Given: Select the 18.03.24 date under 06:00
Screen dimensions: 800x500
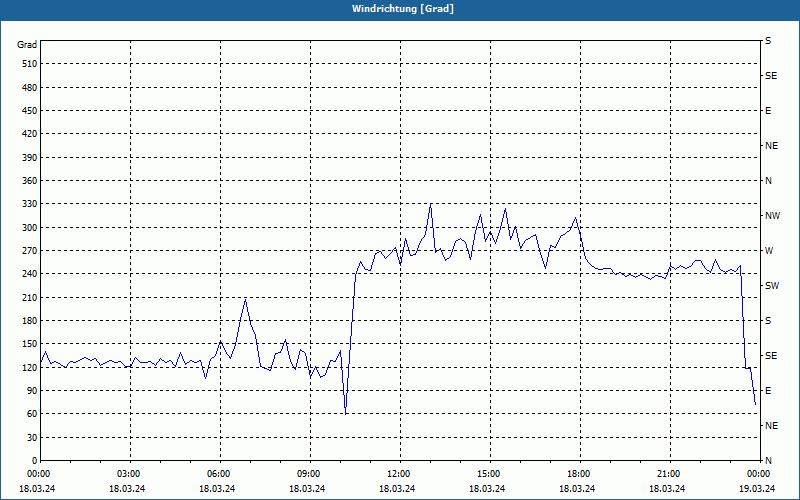Looking at the screenshot, I should pos(217,488).
